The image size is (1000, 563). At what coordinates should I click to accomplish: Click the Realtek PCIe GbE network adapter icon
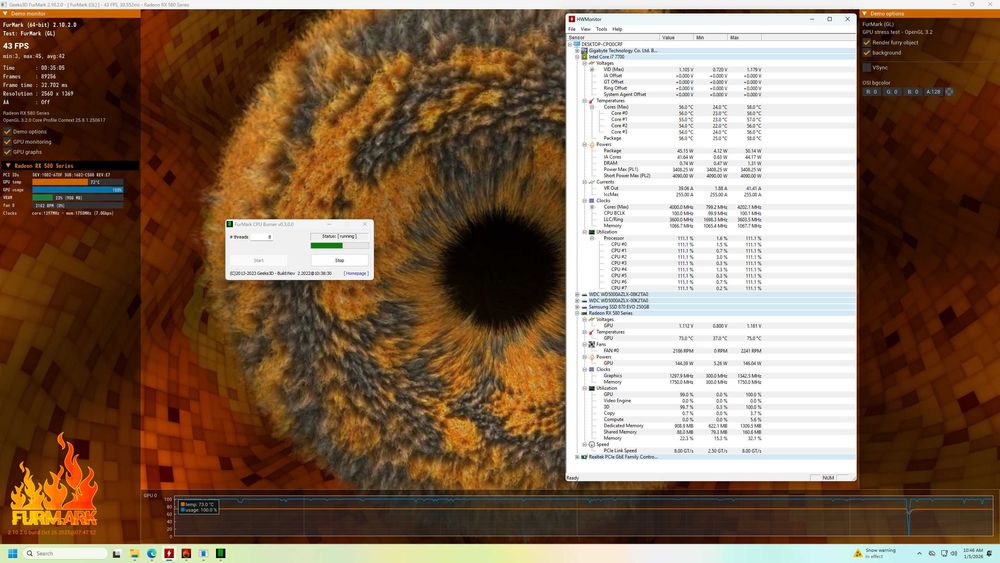[584, 457]
